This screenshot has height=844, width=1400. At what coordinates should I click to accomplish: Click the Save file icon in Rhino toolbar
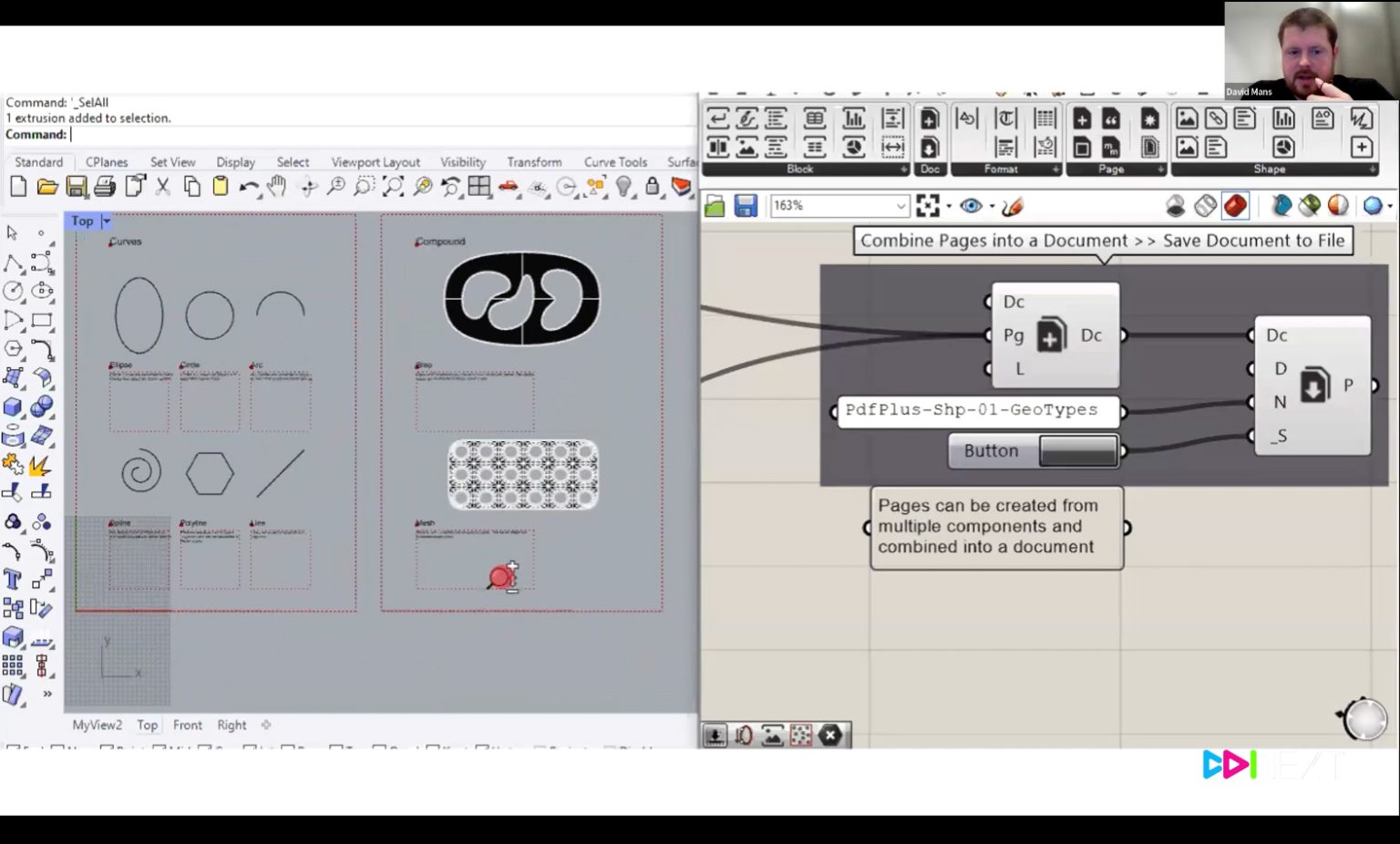pos(76,187)
